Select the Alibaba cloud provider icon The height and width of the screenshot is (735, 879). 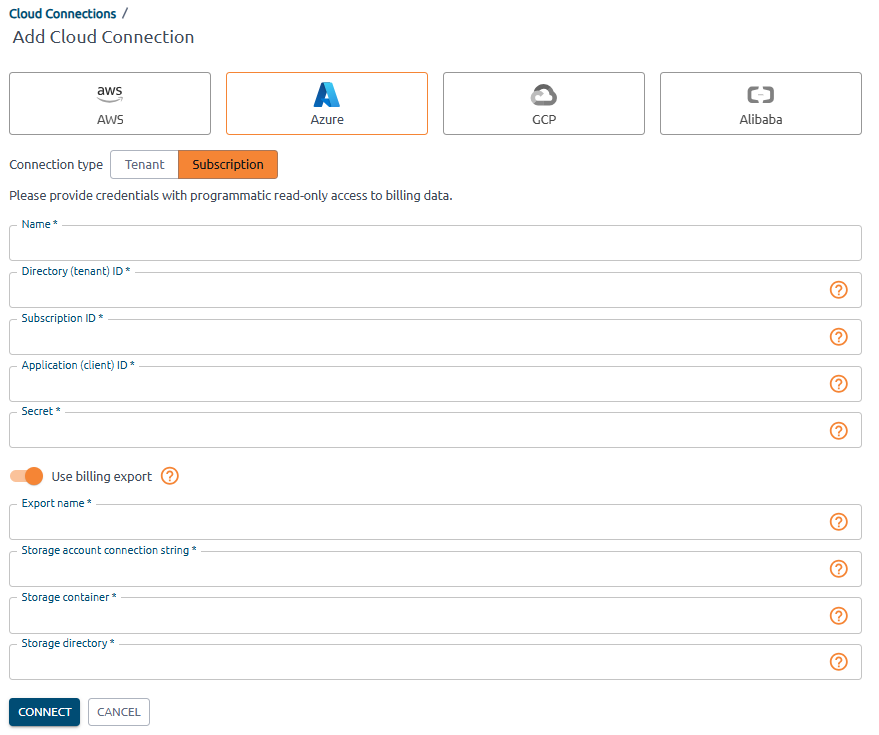pyautogui.click(x=760, y=103)
